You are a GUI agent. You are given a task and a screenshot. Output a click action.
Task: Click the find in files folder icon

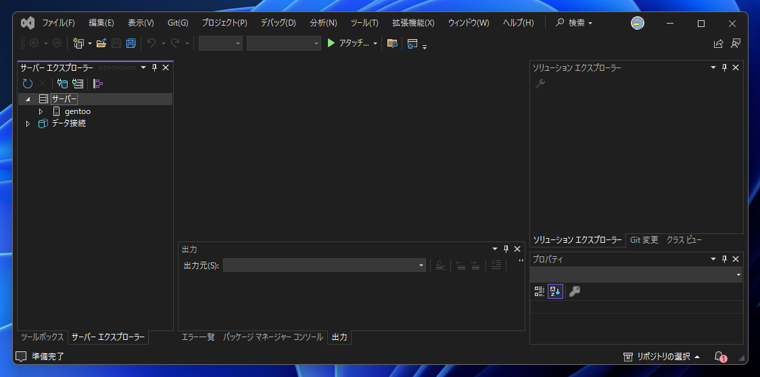[x=392, y=43]
